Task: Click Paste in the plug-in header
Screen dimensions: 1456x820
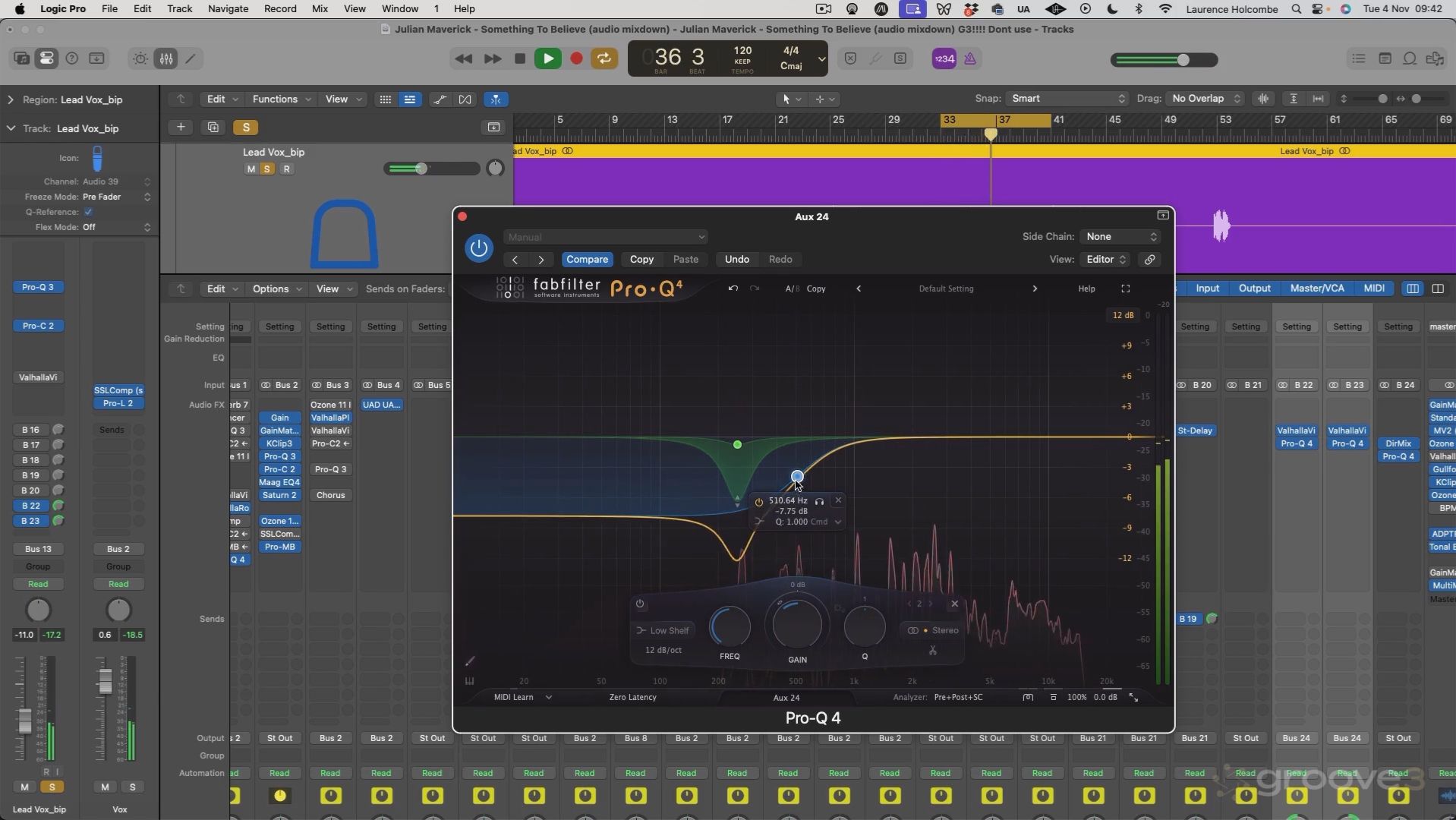Action: pyautogui.click(x=685, y=260)
